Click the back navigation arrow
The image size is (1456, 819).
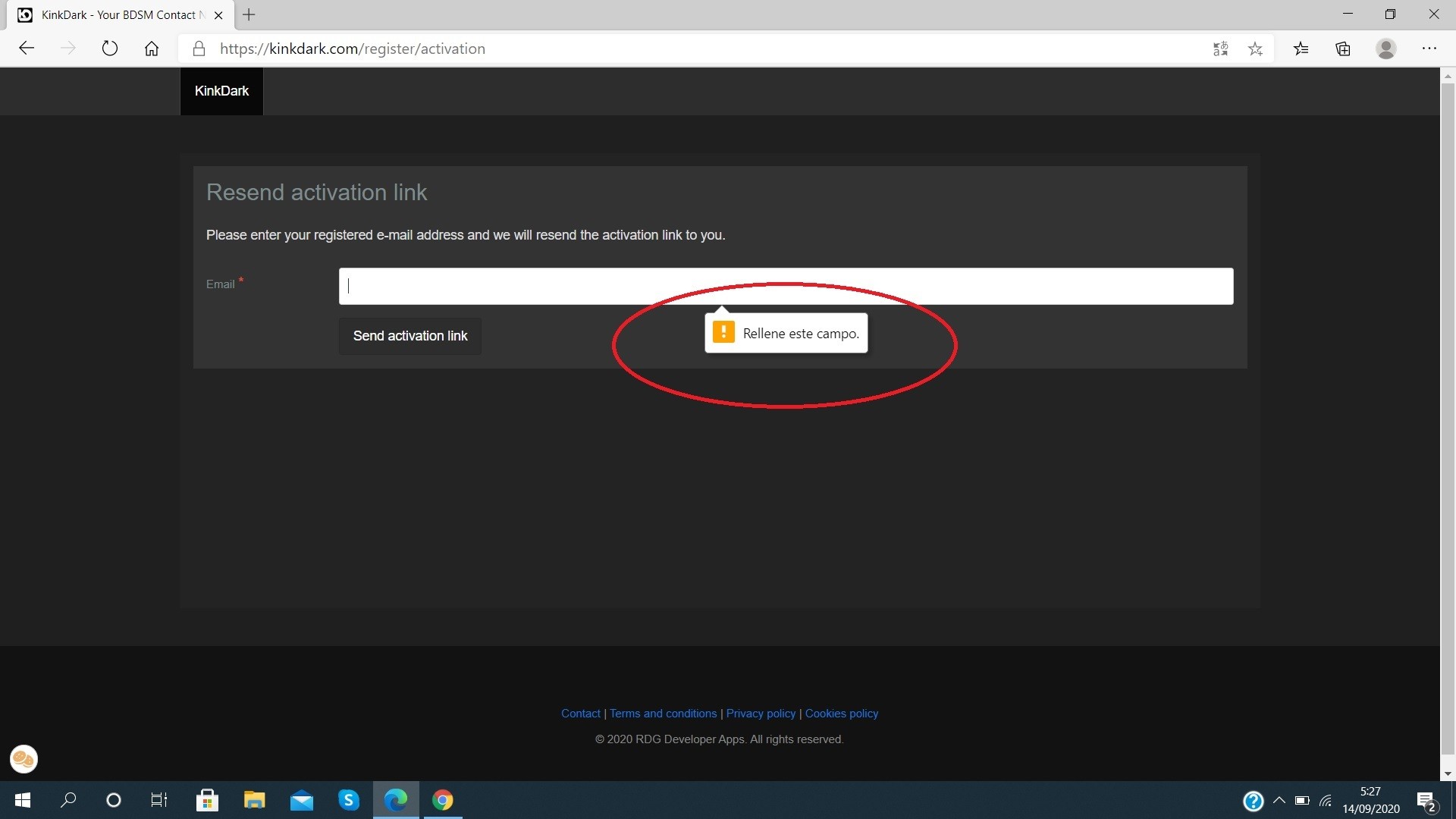27,49
